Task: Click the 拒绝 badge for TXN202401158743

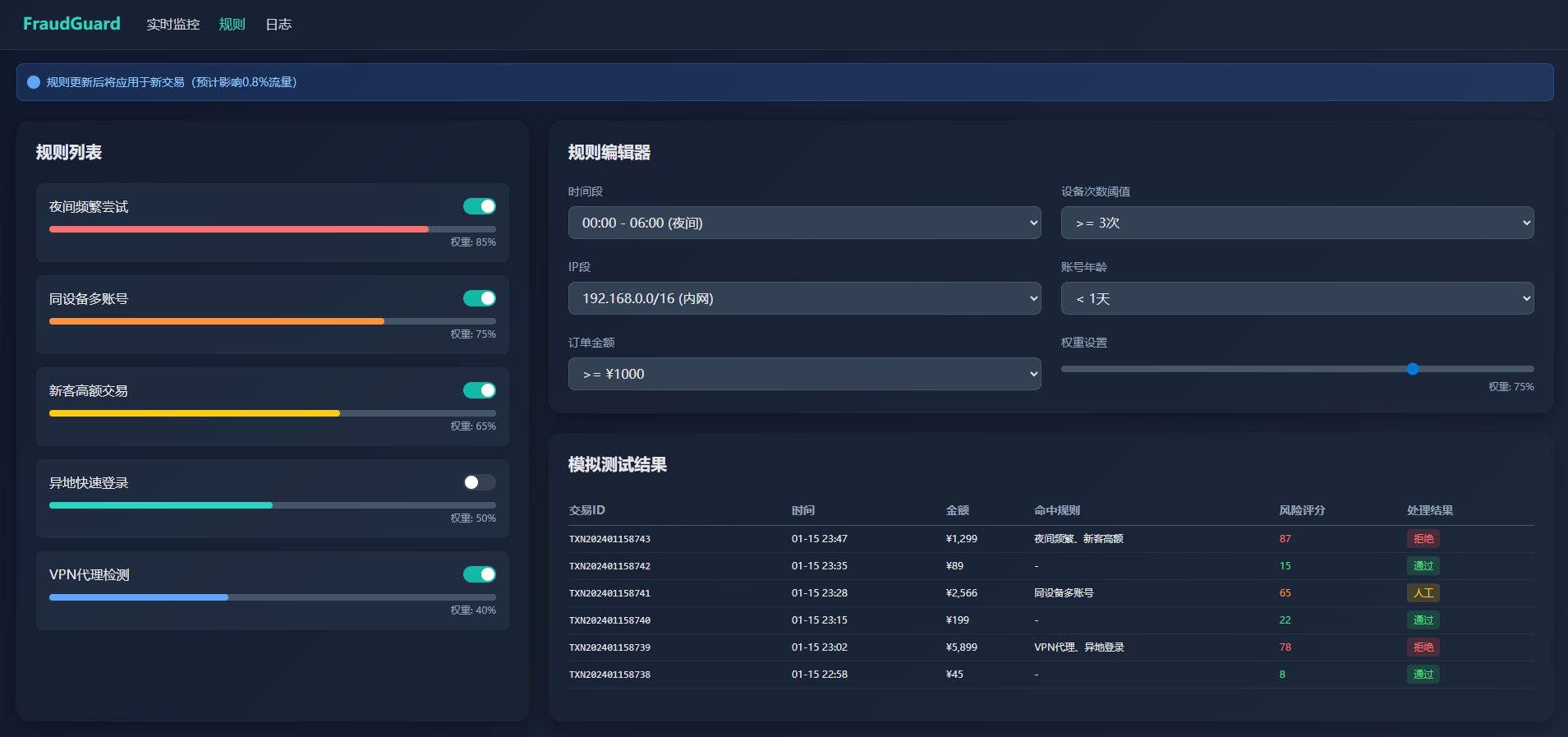Action: point(1423,539)
